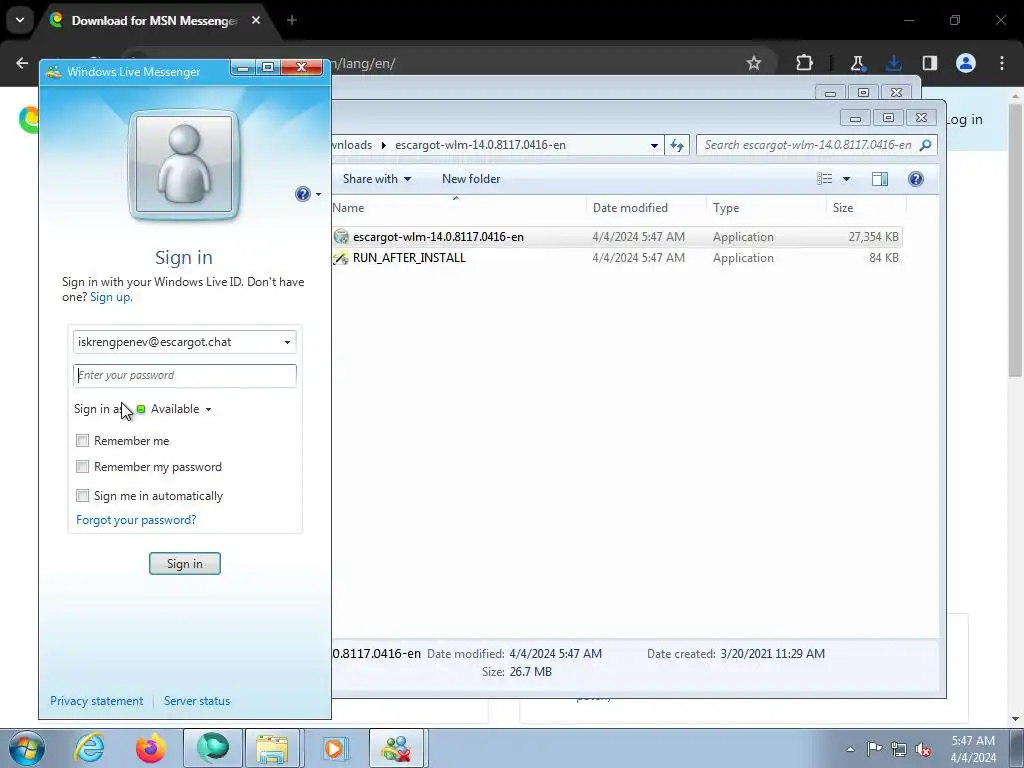
Task: Click the search magnifier icon in Explorer
Action: click(925, 145)
